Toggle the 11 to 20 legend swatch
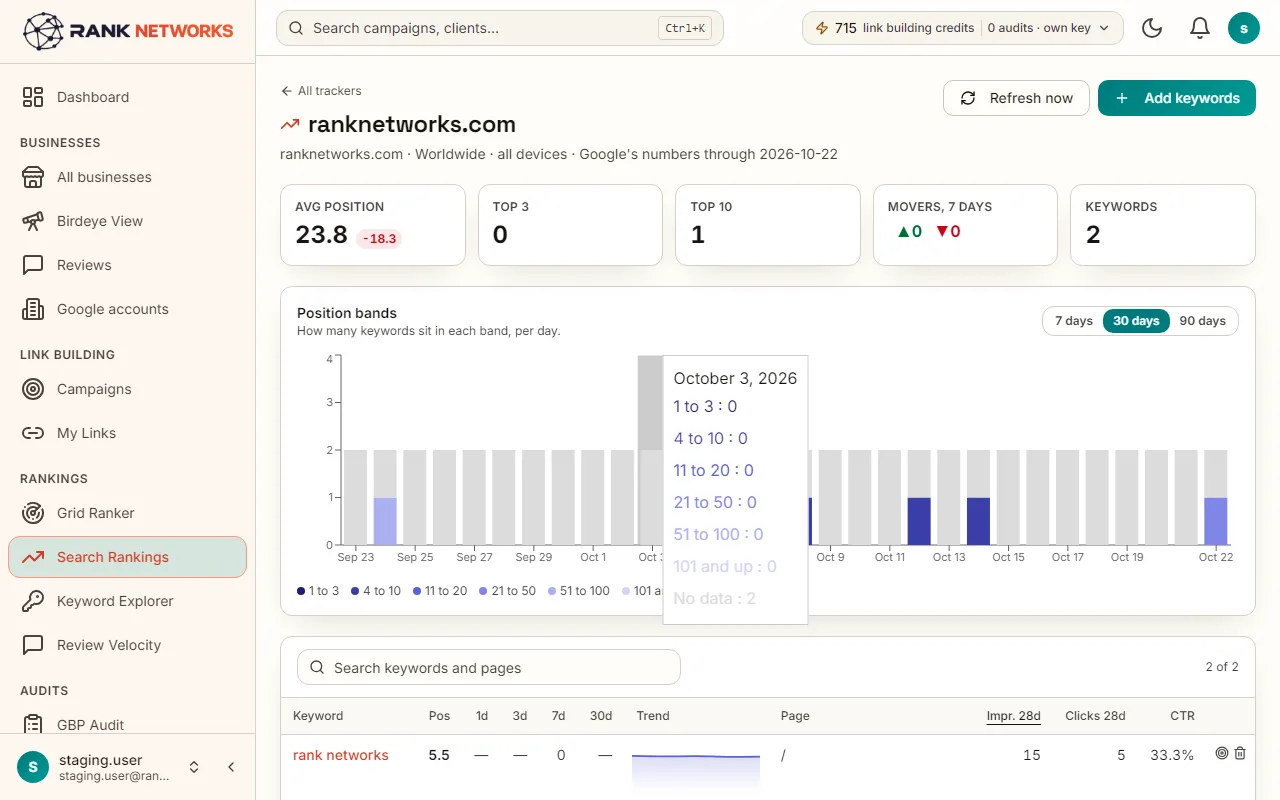1280x800 pixels. tap(417, 591)
